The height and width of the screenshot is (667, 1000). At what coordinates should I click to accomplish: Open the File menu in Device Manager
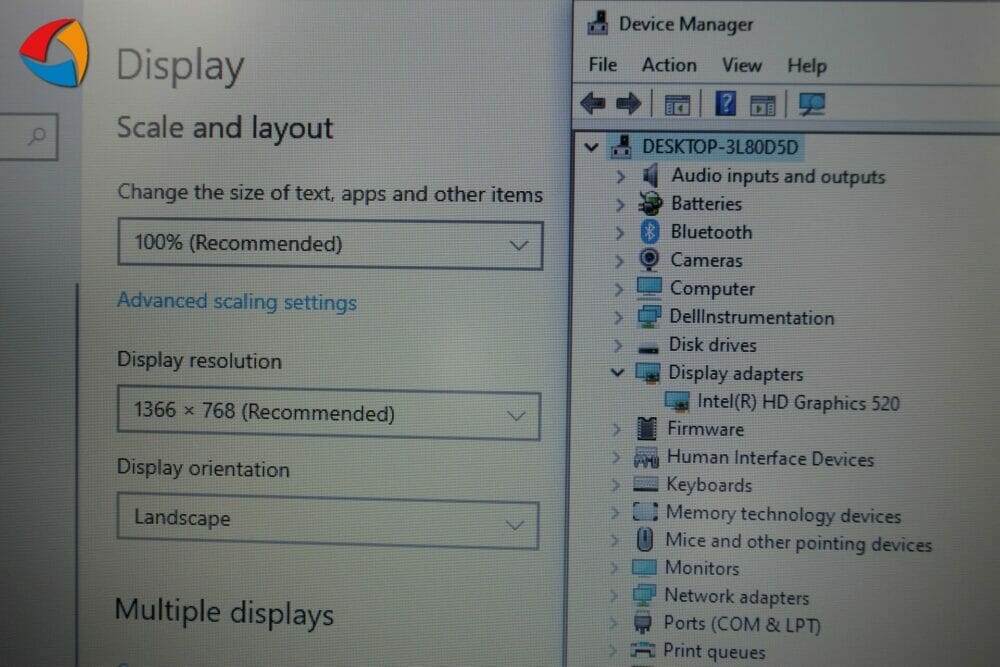[x=603, y=65]
